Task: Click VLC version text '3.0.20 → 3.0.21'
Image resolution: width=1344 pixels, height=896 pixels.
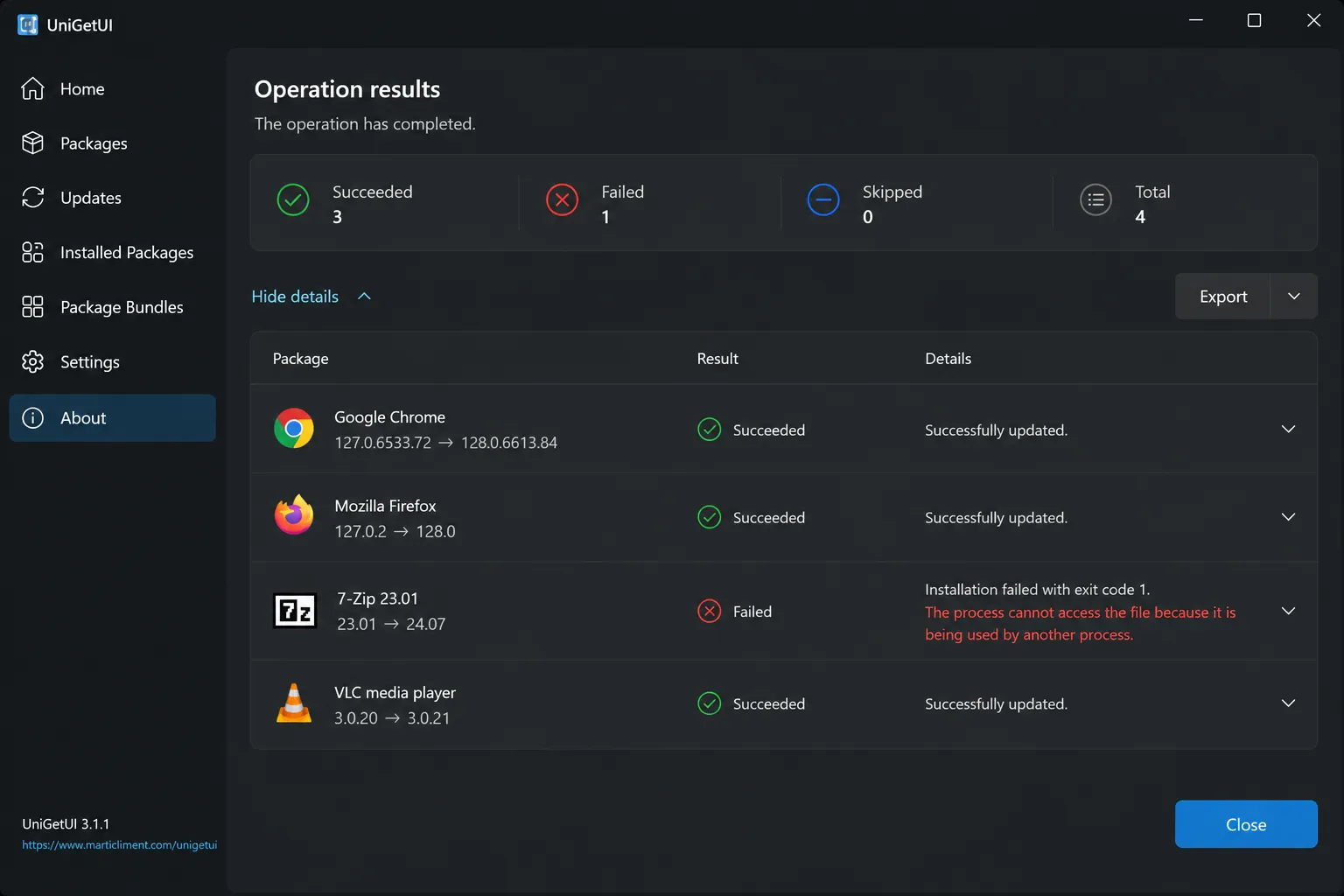Action: click(x=392, y=717)
